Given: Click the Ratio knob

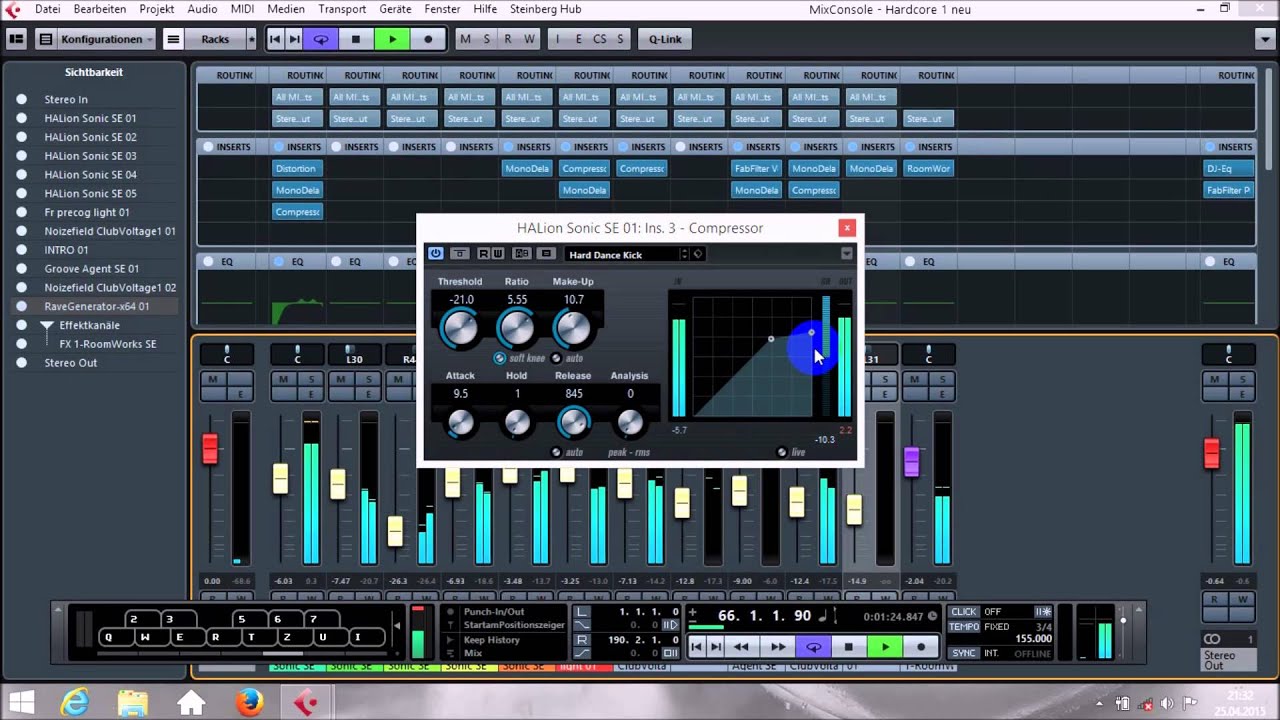Looking at the screenshot, I should click(x=517, y=328).
